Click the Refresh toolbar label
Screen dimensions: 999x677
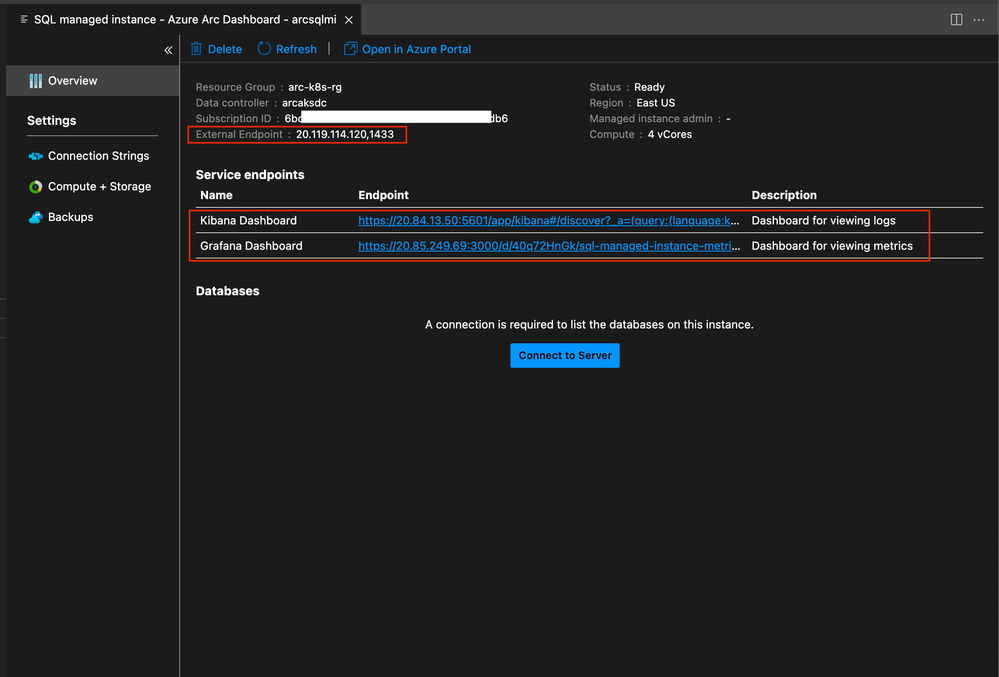296,49
